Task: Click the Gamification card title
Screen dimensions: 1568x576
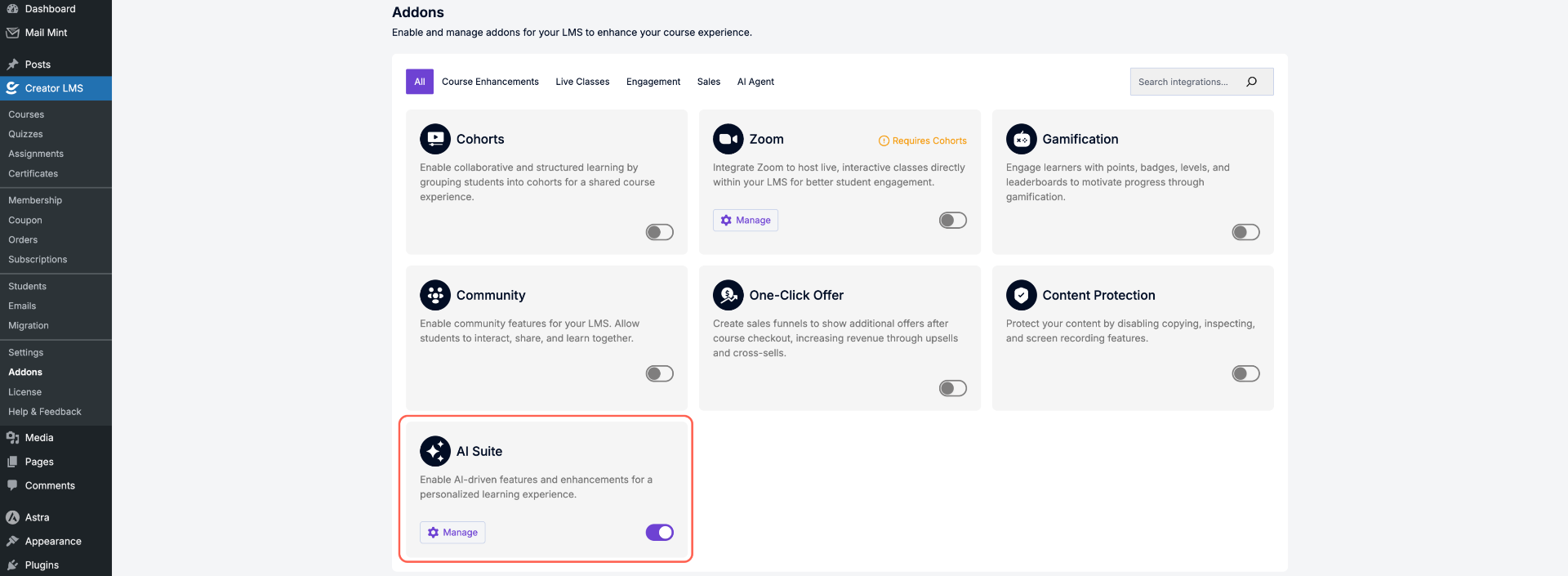Action: coord(1080,139)
